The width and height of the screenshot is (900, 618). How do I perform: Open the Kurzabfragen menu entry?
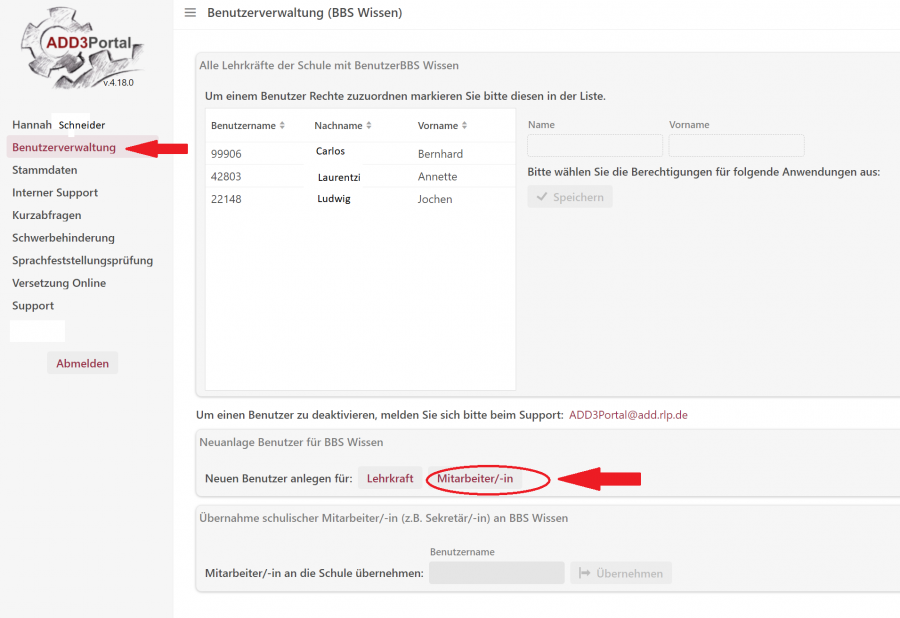tap(47, 215)
